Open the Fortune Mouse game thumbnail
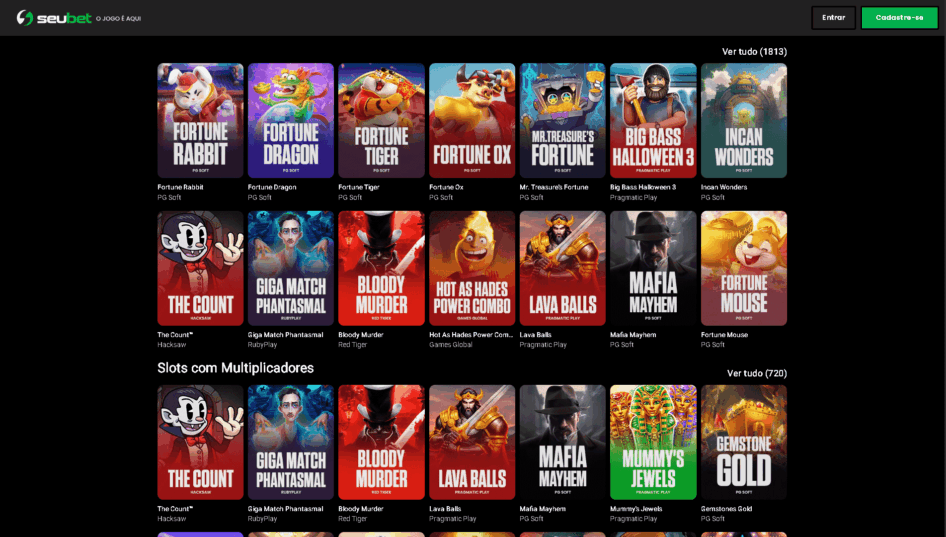The image size is (946, 537). pyautogui.click(x=744, y=268)
